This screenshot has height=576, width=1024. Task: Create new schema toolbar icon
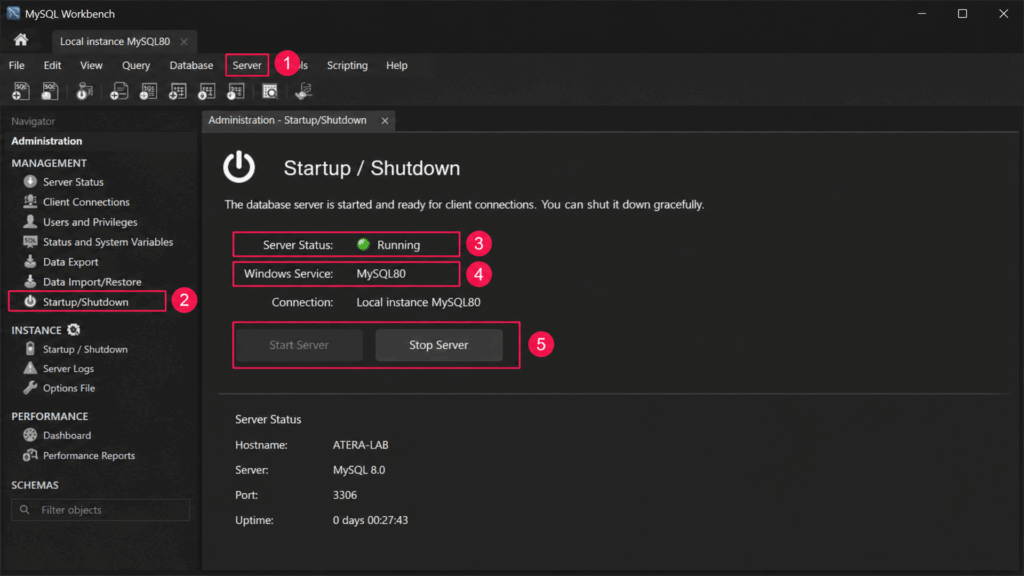[119, 91]
